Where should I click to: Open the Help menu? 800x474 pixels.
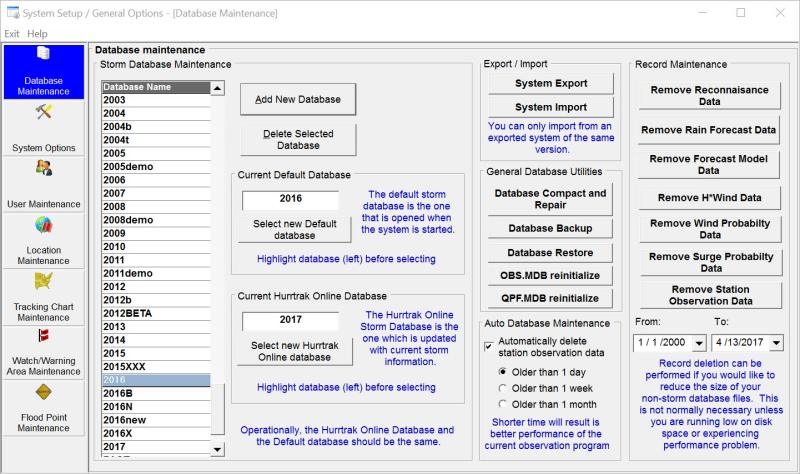pos(37,34)
